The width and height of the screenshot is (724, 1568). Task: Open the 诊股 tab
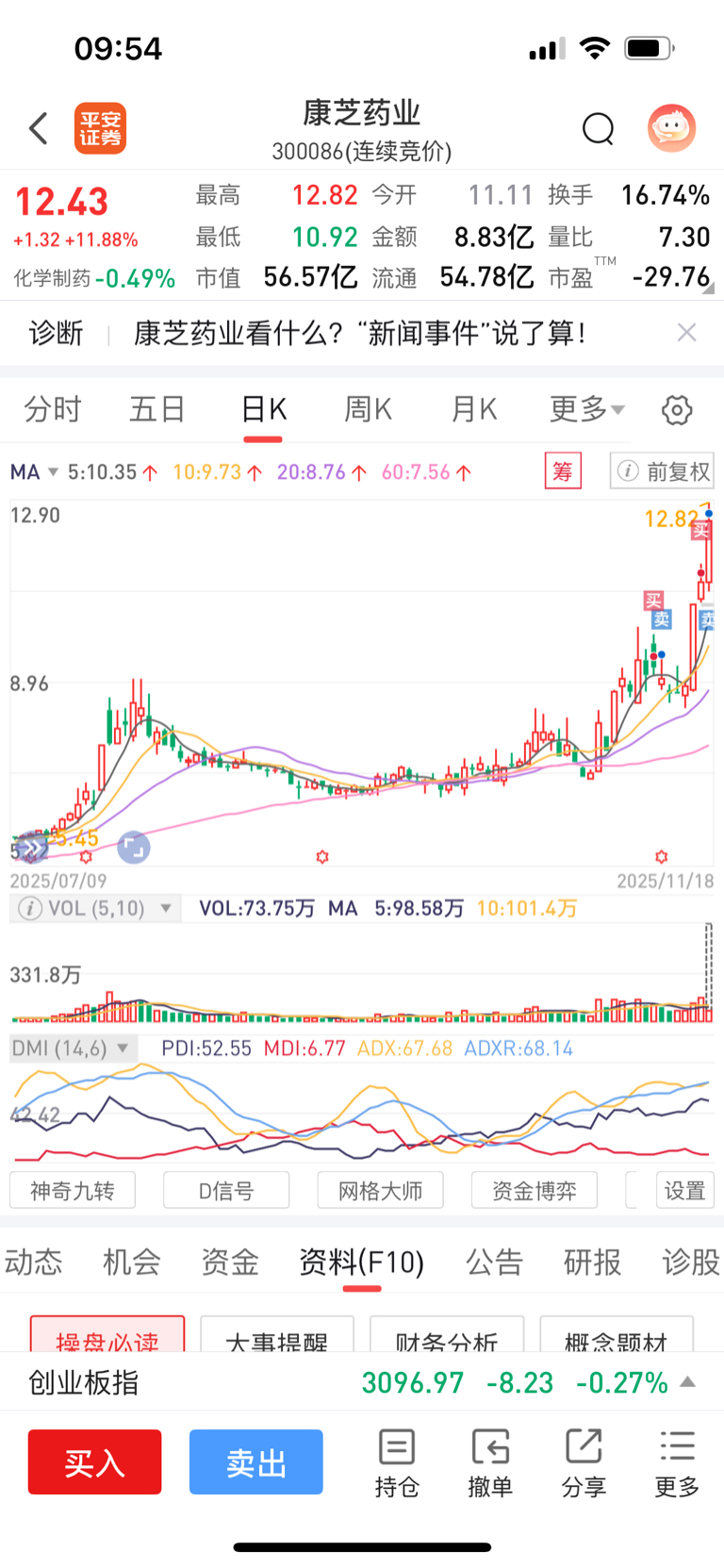click(x=691, y=1262)
